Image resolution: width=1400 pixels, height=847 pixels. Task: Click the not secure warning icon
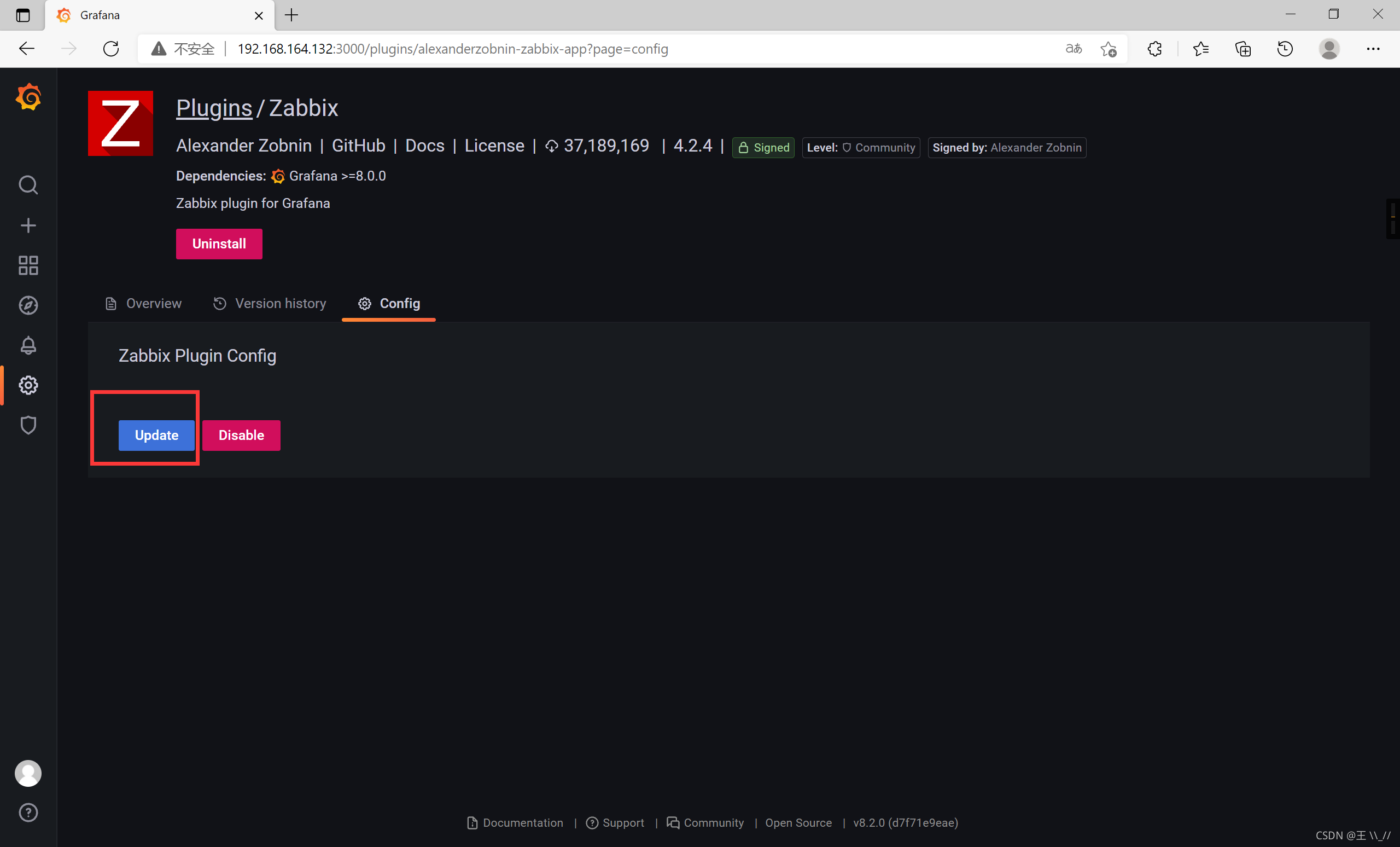[159, 49]
